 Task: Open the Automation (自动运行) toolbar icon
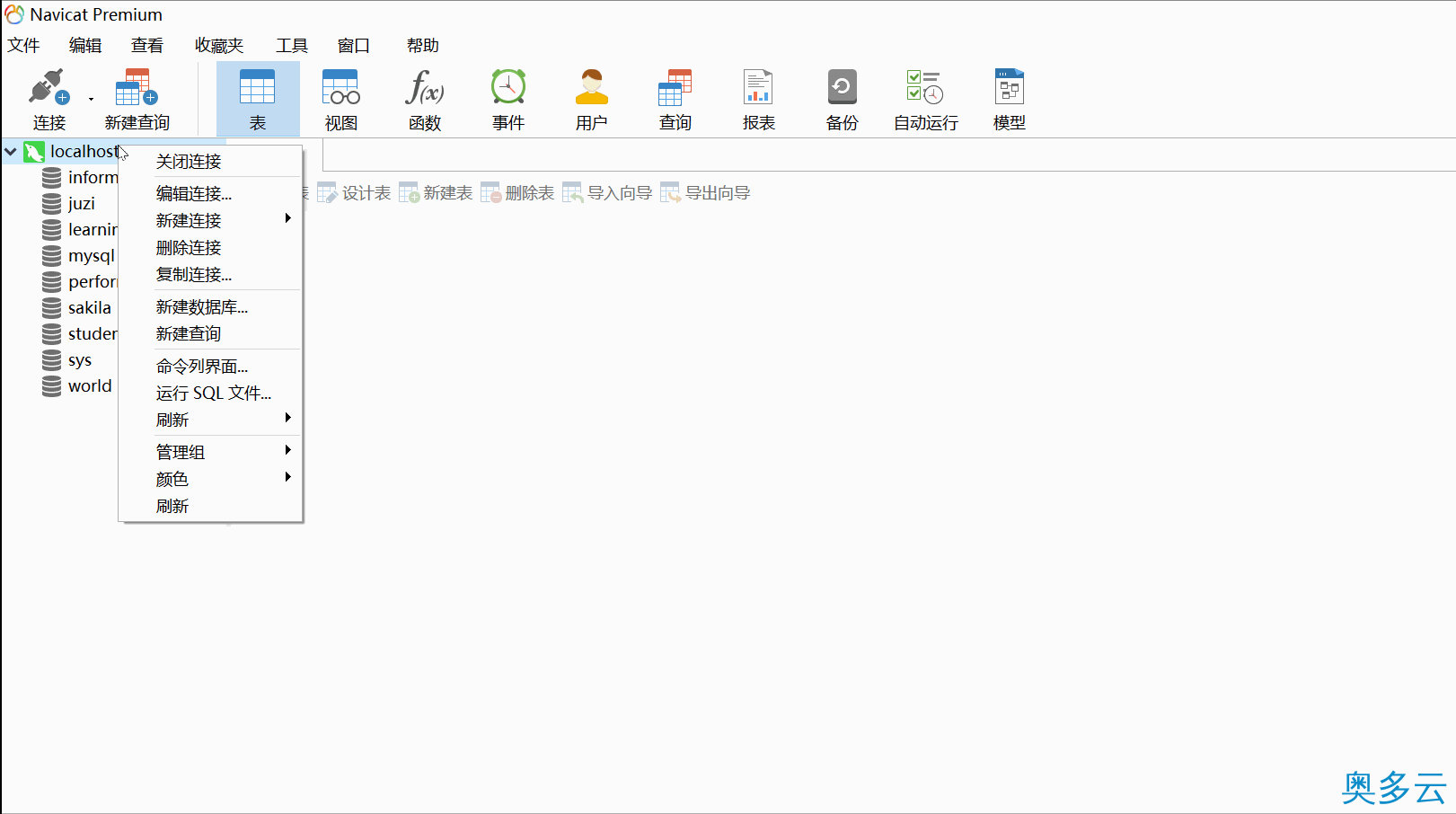925,88
